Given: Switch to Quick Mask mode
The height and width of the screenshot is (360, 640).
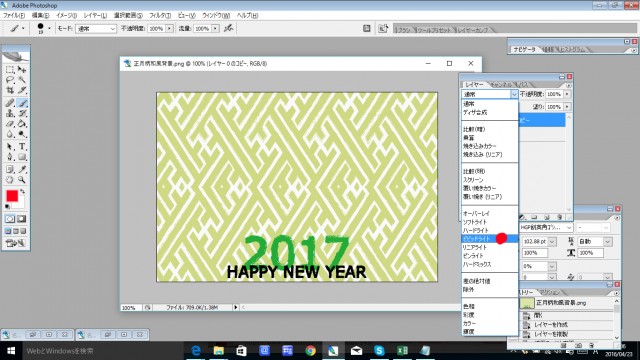Looking at the screenshot, I should point(21,219).
